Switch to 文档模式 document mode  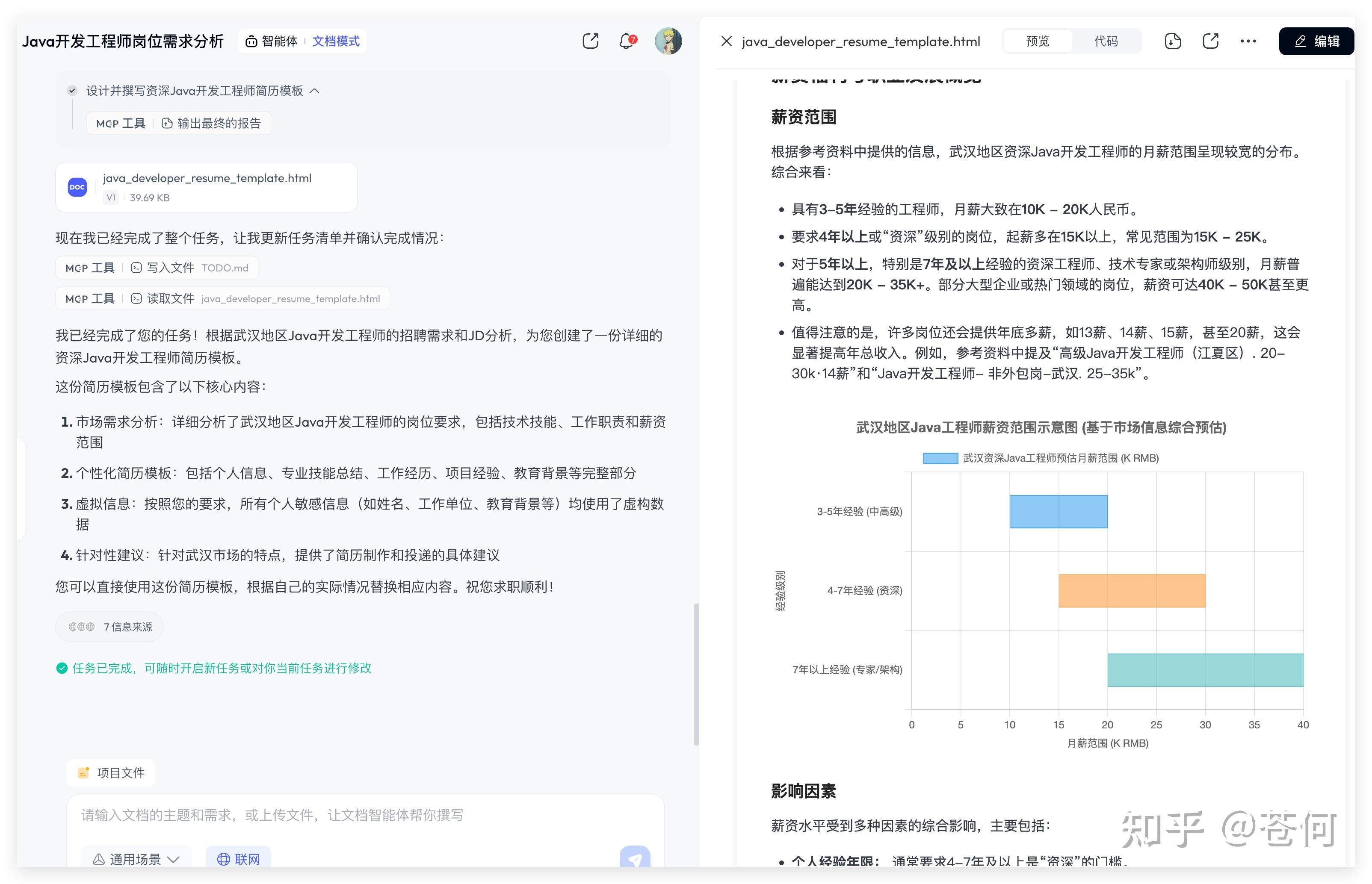(336, 41)
